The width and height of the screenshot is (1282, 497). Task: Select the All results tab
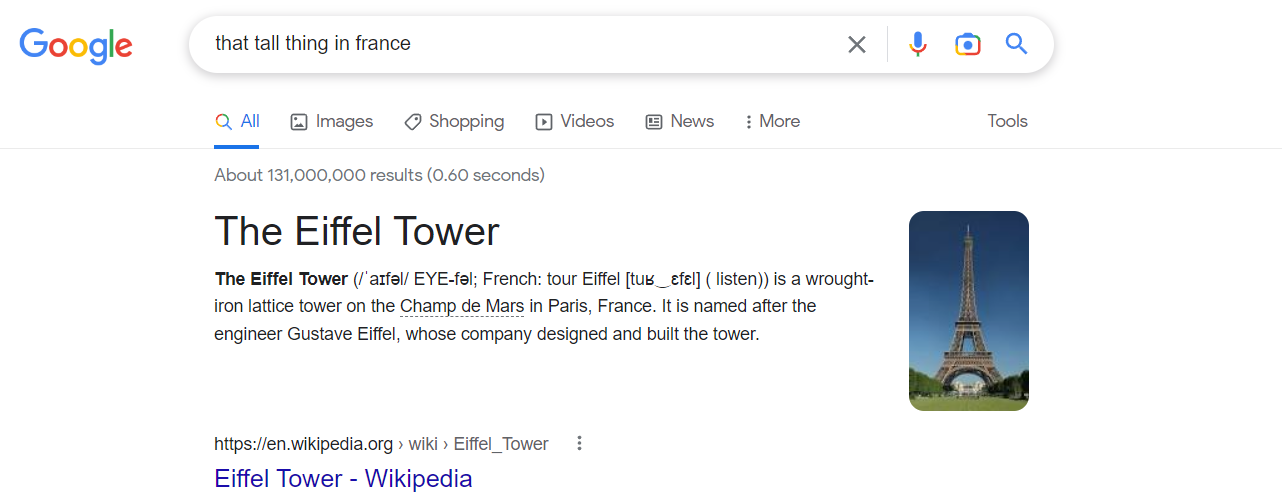(x=237, y=121)
